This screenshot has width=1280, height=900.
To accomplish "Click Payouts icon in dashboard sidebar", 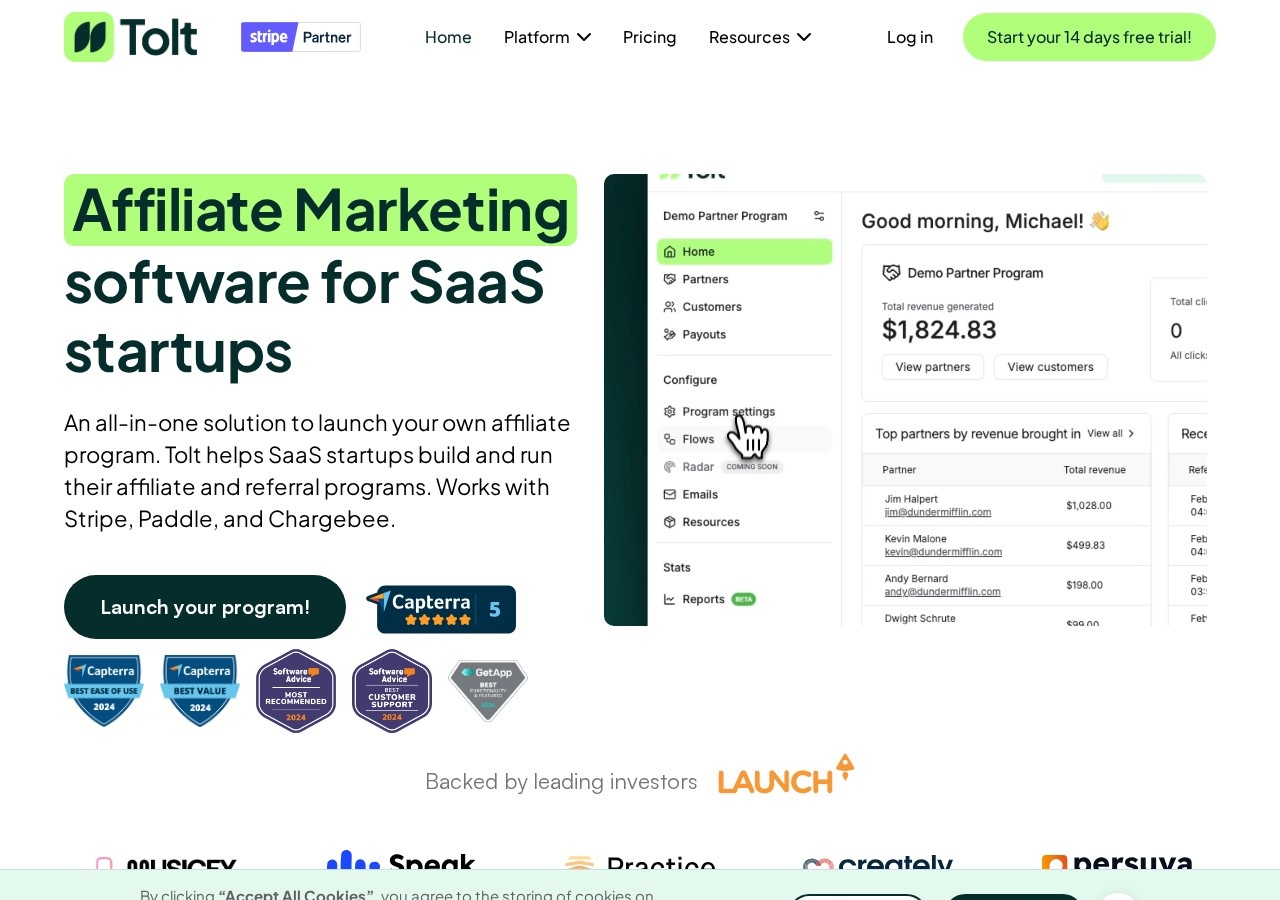I will [x=670, y=334].
